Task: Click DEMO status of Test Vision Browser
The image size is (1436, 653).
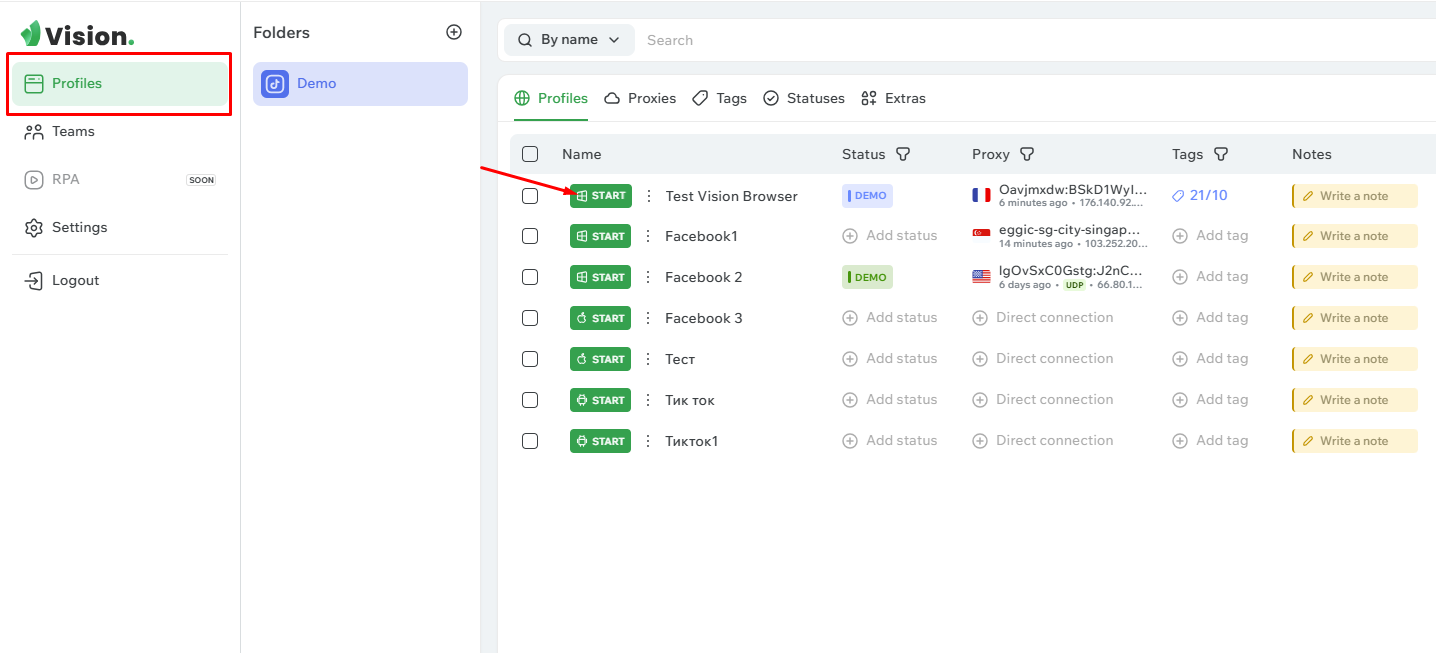Action: 867,196
